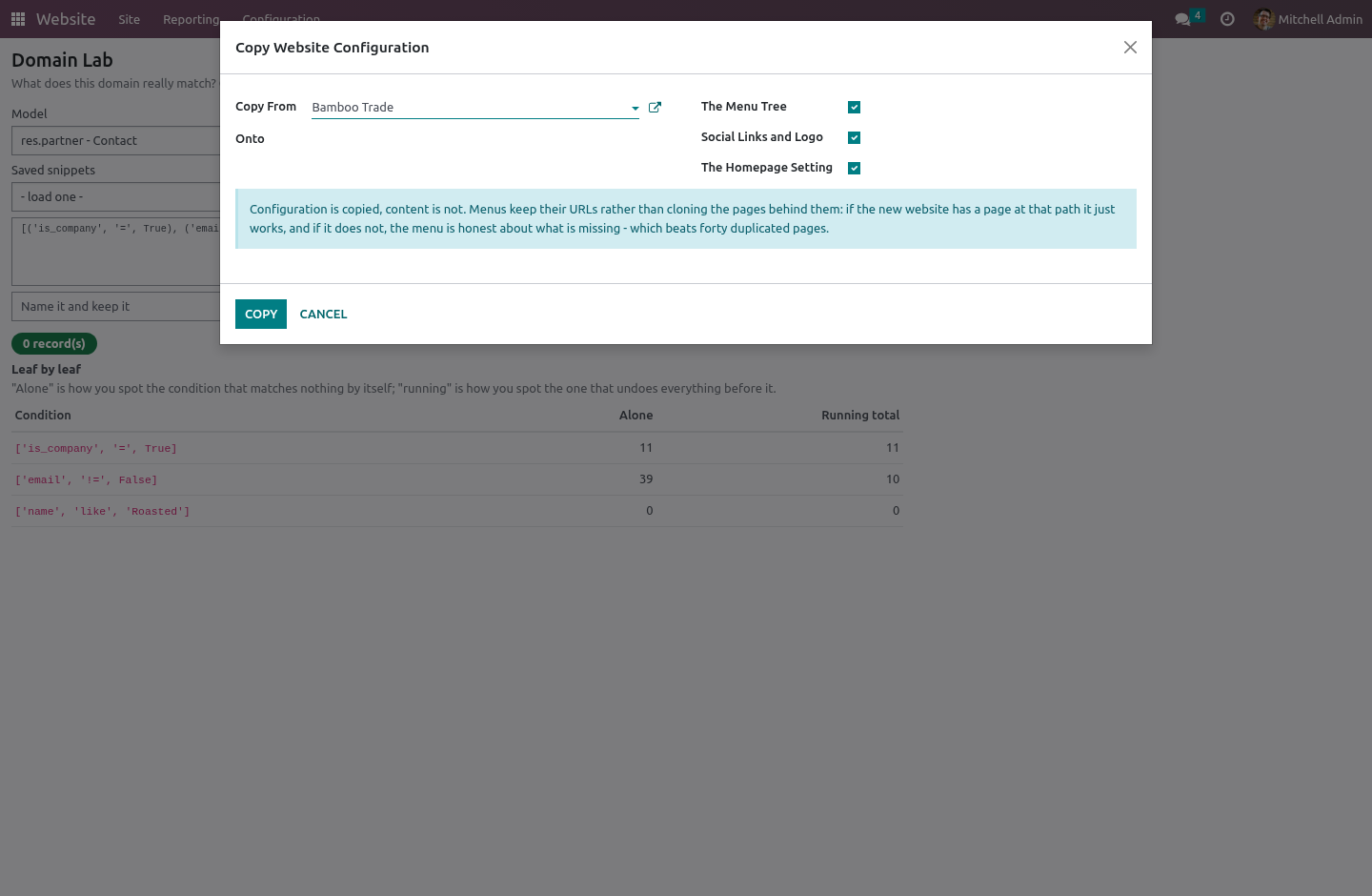
Task: Close the Copy Website Configuration dialog
Action: coord(1130,48)
